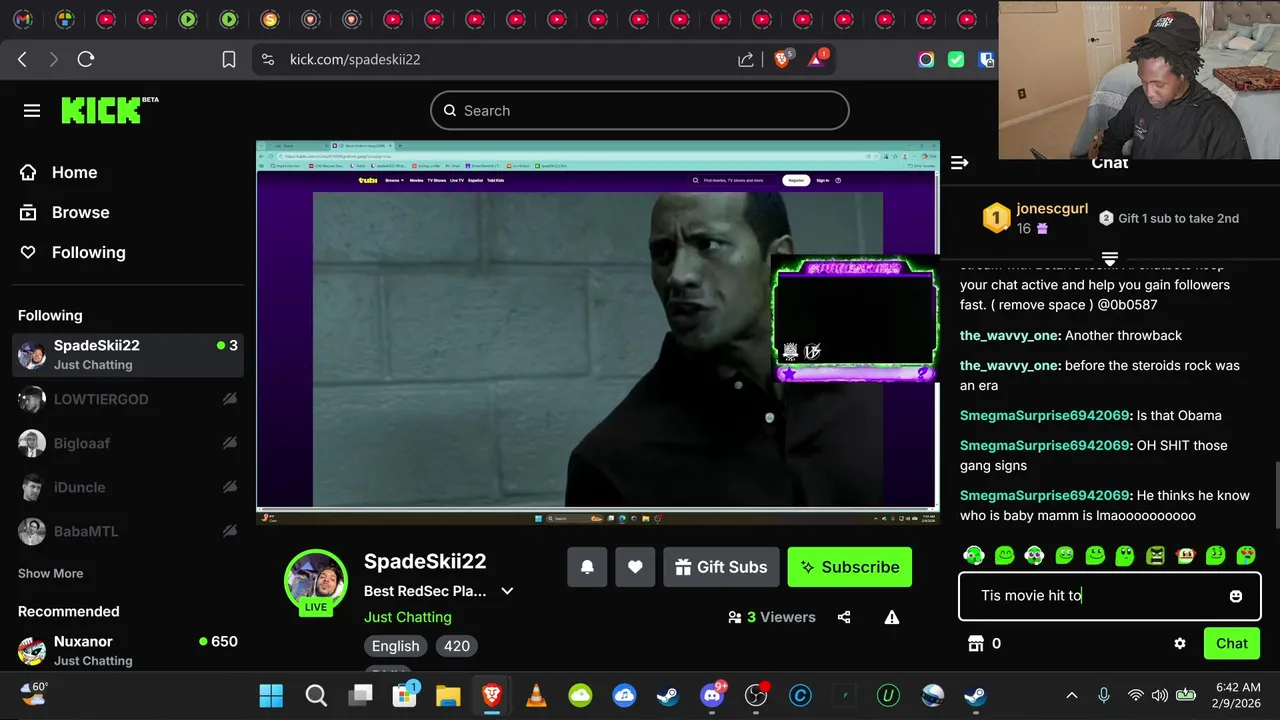
Task: Go to Home in sidebar
Action: (60, 172)
